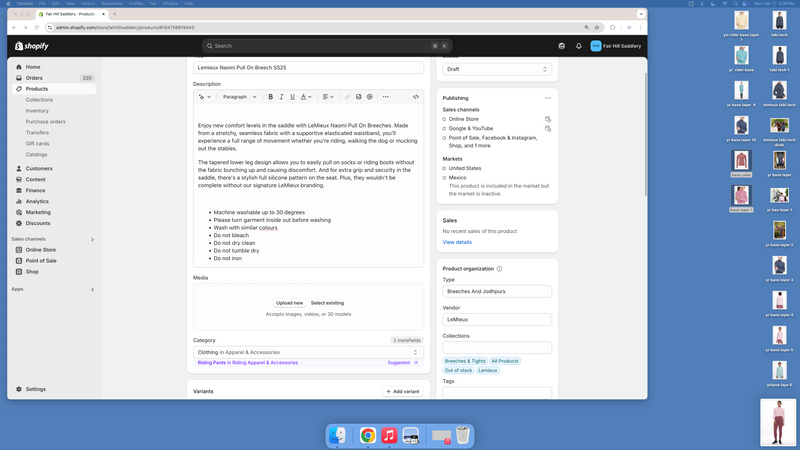Open Collections under Products
This screenshot has width=800, height=450.
39,100
